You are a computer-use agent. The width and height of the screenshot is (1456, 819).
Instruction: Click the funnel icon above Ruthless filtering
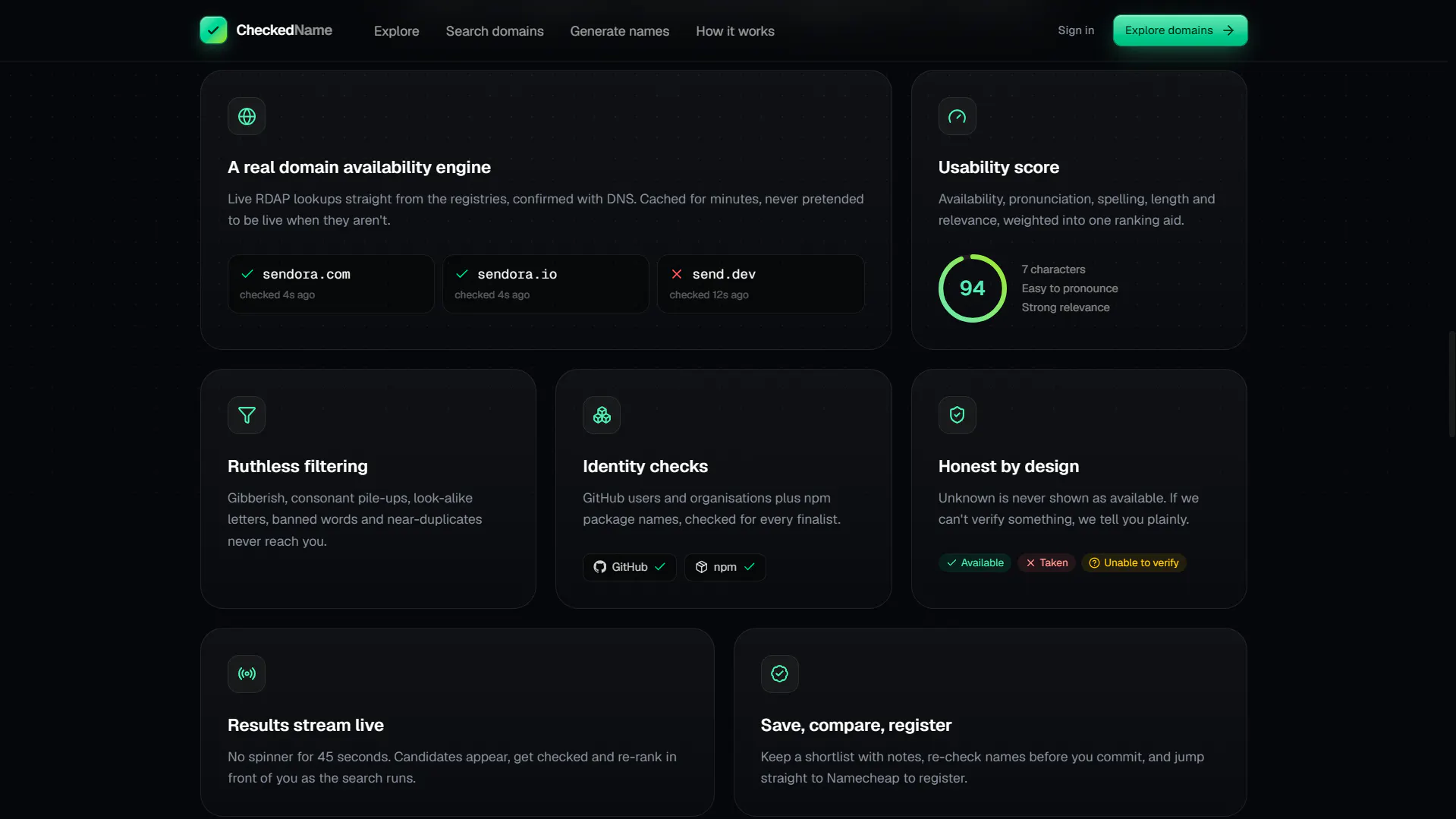tap(247, 415)
